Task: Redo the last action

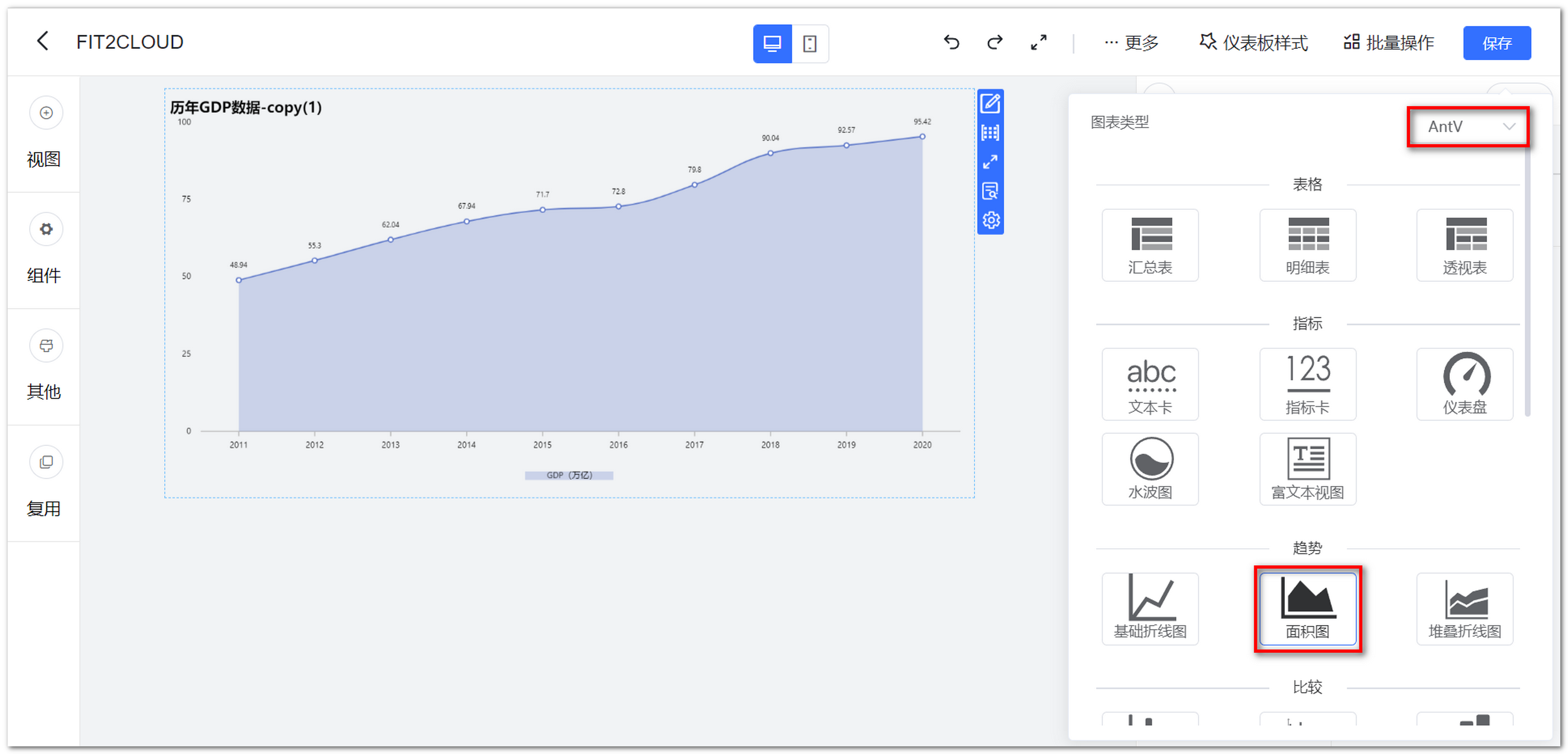Action: click(x=995, y=42)
